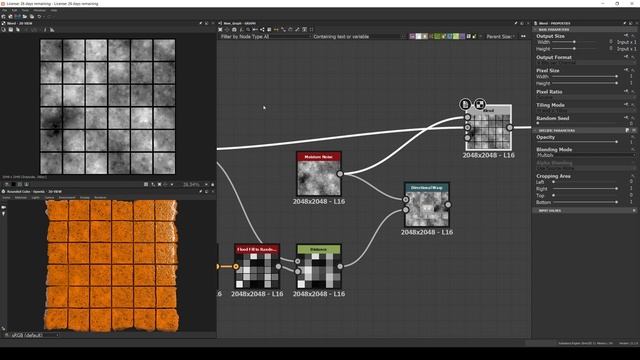The width and height of the screenshot is (640, 360).
Task: Click the camera snapshot icon in graph toolbar
Action: [234, 29]
